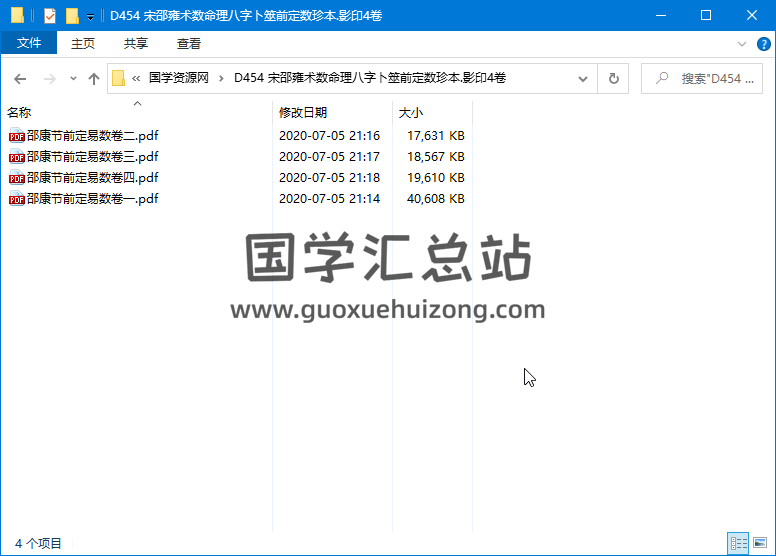This screenshot has width=776, height=556.
Task: Switch to the 查看 ribbon tab
Action: [189, 44]
